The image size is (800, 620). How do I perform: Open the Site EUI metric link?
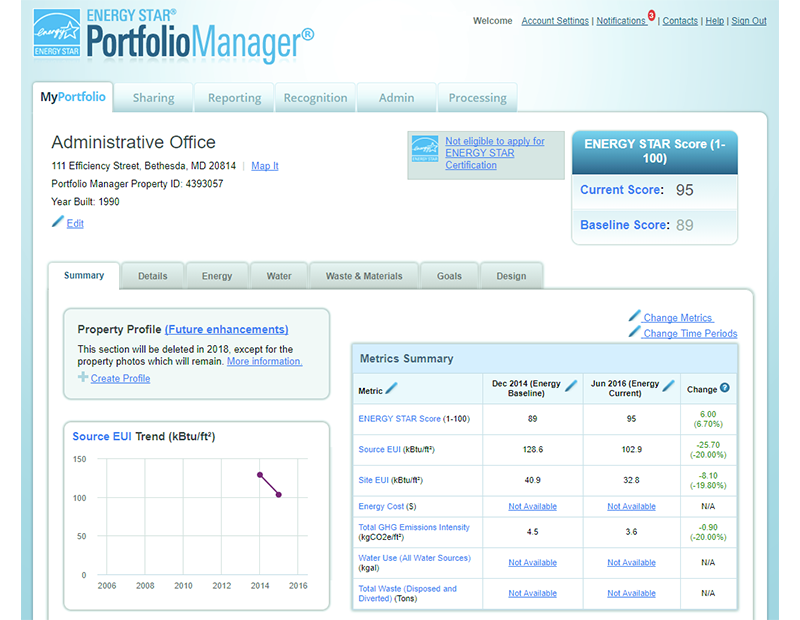point(373,480)
